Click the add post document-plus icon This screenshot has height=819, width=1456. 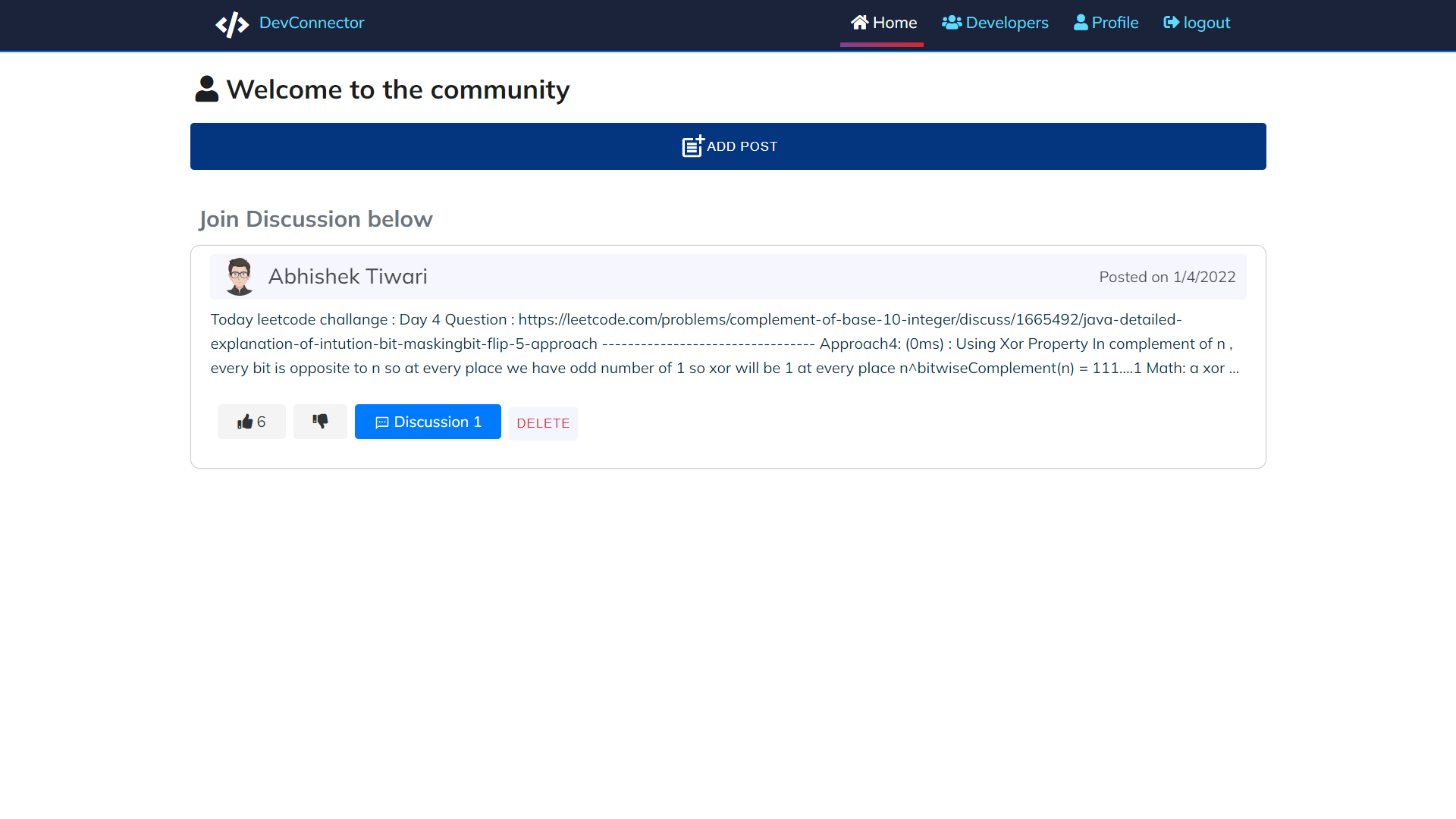[692, 146]
